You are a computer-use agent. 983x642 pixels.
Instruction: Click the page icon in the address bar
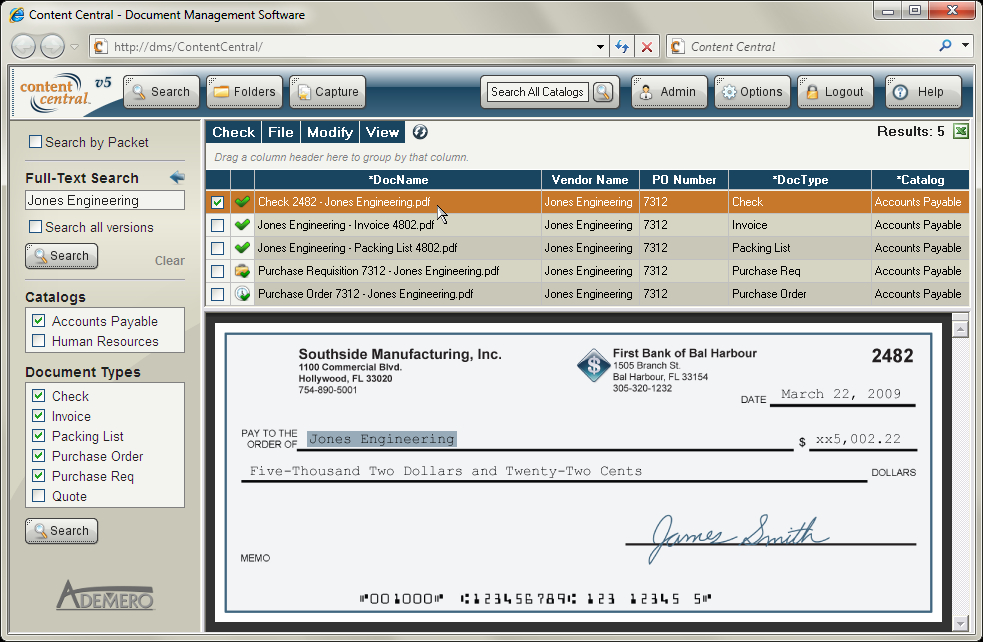(99, 46)
